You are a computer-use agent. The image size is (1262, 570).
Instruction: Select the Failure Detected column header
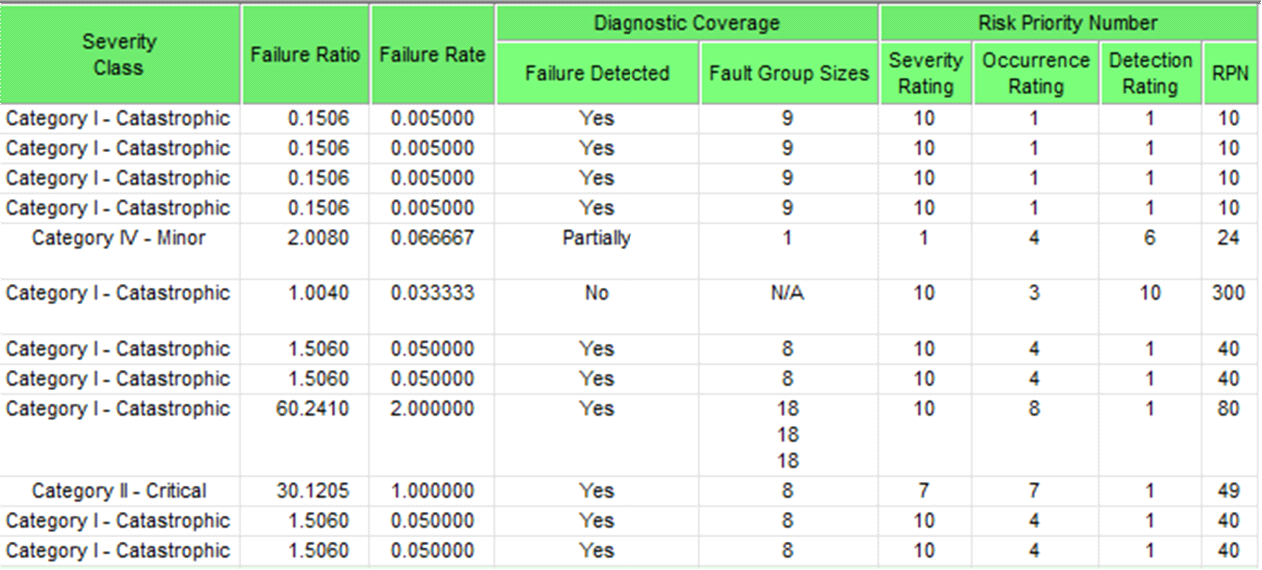[x=597, y=73]
